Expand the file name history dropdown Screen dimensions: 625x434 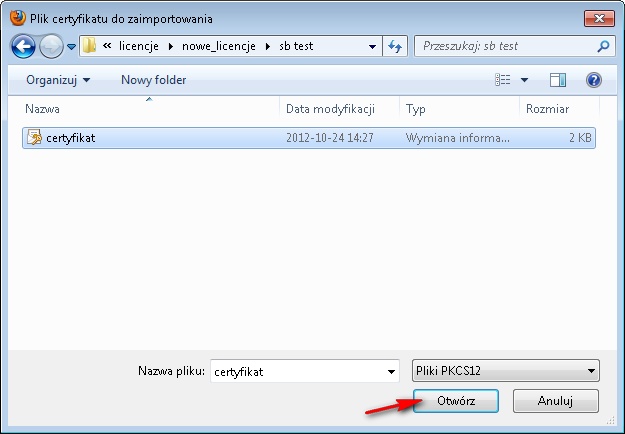[x=390, y=371]
